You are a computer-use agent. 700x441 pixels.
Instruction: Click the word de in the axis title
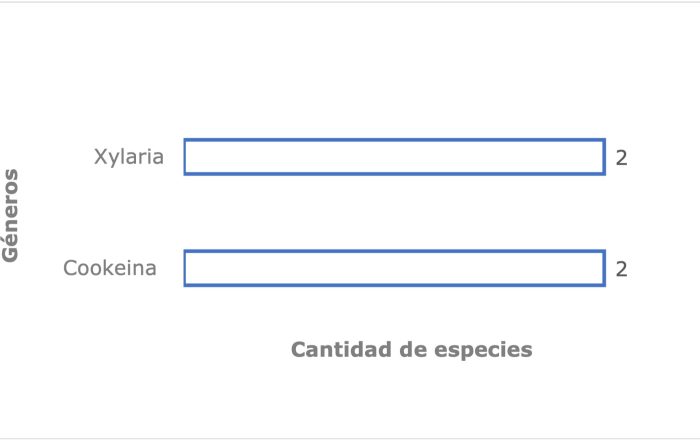point(413,349)
